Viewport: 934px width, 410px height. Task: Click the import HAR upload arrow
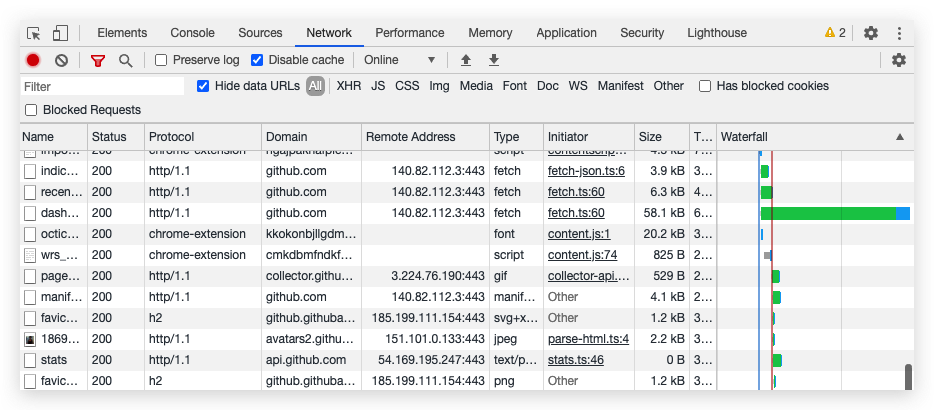(x=466, y=60)
